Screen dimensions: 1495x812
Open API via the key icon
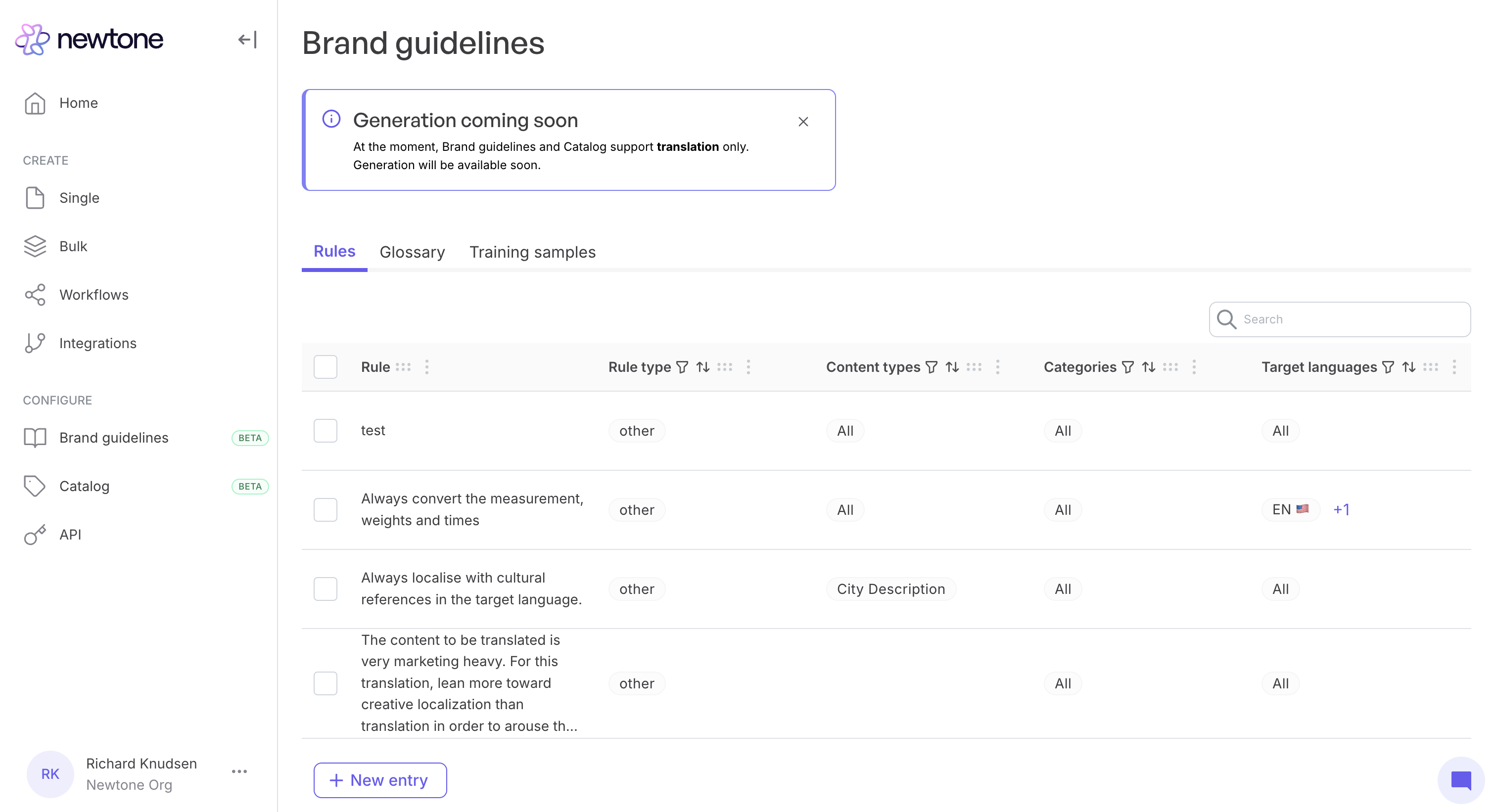click(x=35, y=535)
